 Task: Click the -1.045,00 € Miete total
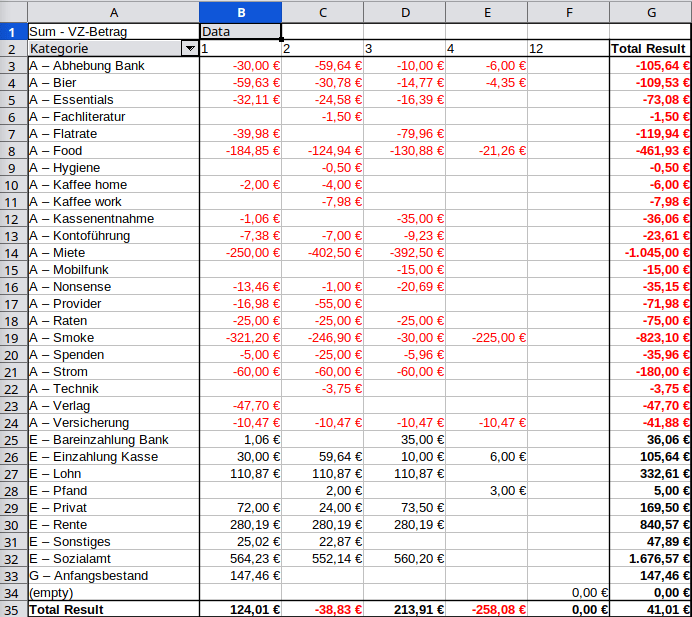pyautogui.click(x=650, y=252)
